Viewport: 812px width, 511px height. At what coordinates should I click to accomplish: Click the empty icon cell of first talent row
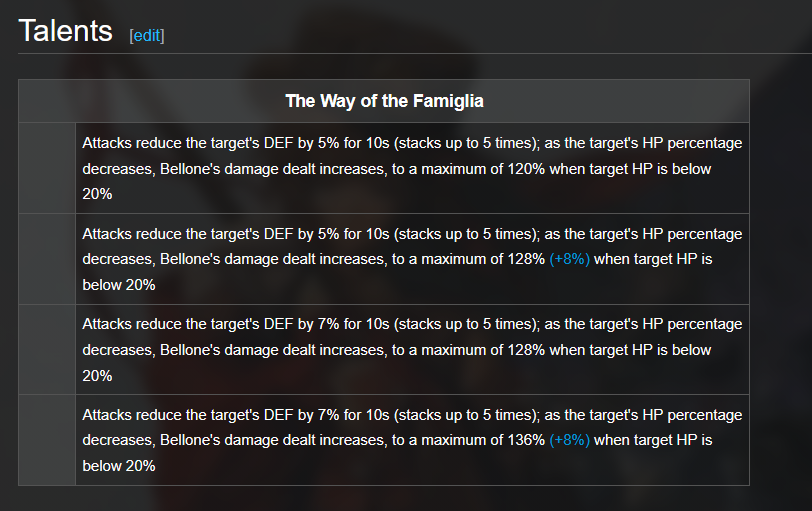tap(47, 168)
